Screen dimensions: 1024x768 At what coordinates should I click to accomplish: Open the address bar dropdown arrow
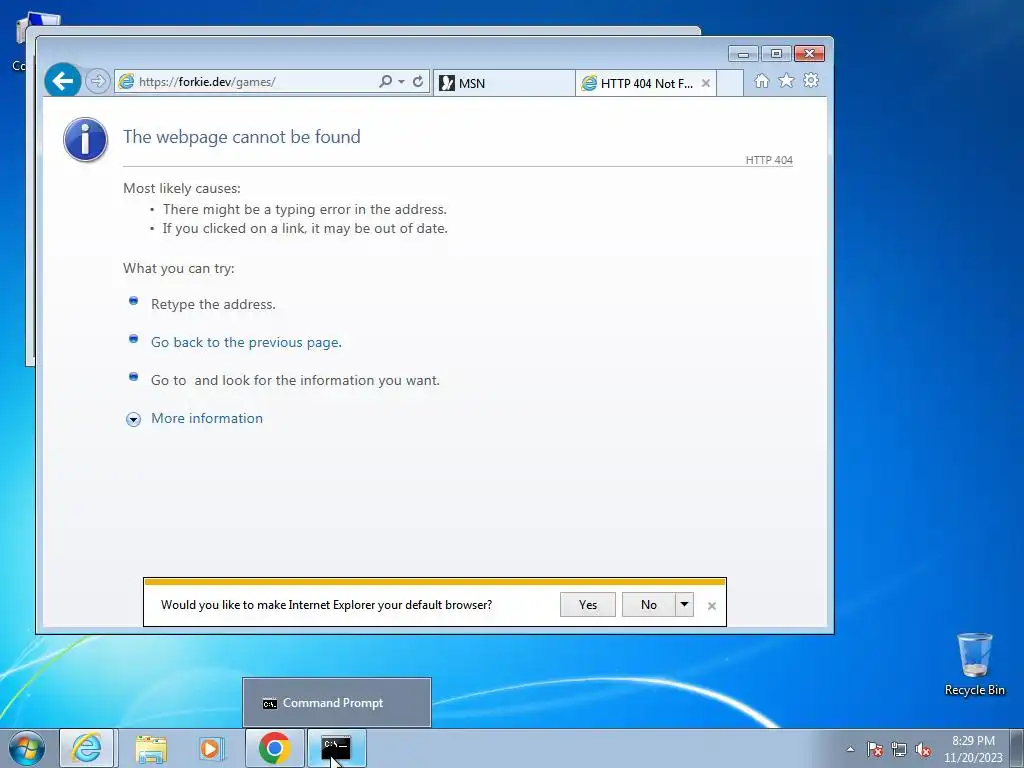coord(402,82)
